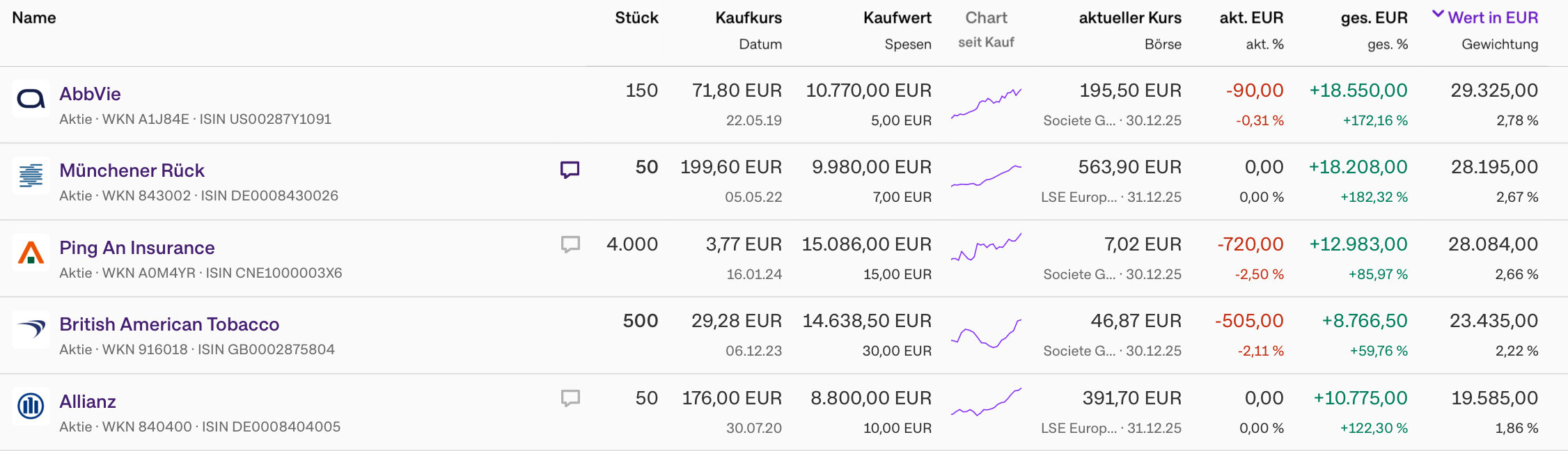Click the AbbVie company logo icon

[31, 99]
